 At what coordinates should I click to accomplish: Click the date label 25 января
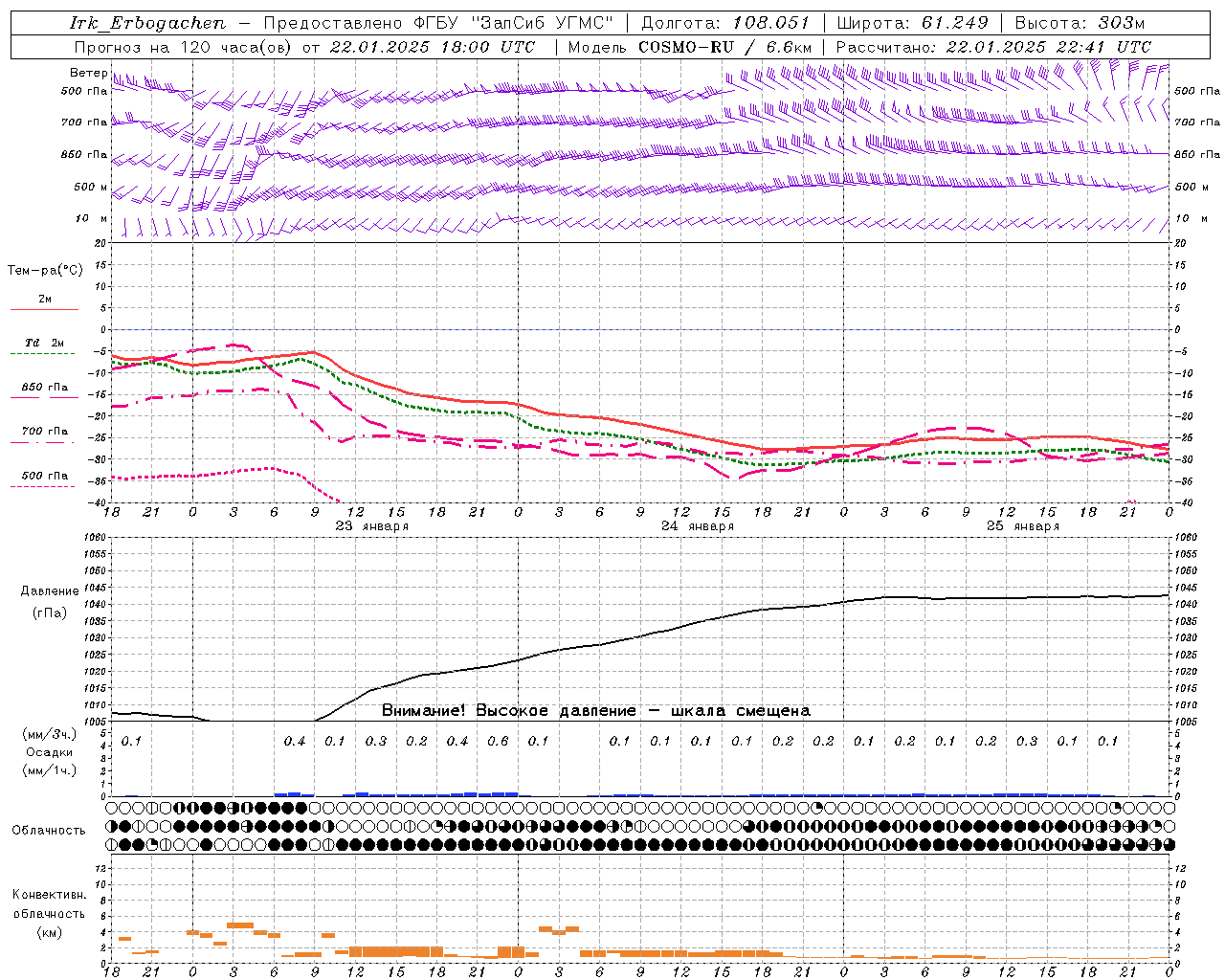1023,526
